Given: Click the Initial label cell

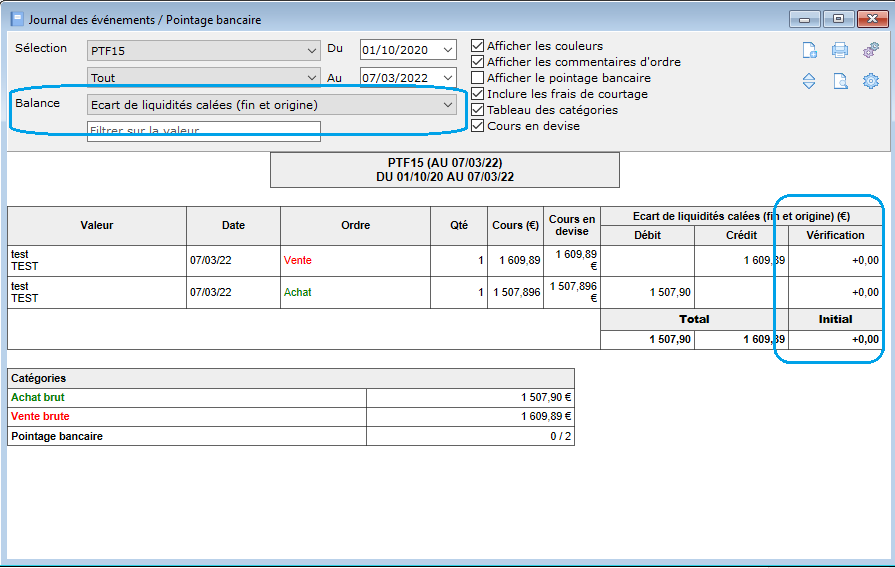Looking at the screenshot, I should [836, 320].
